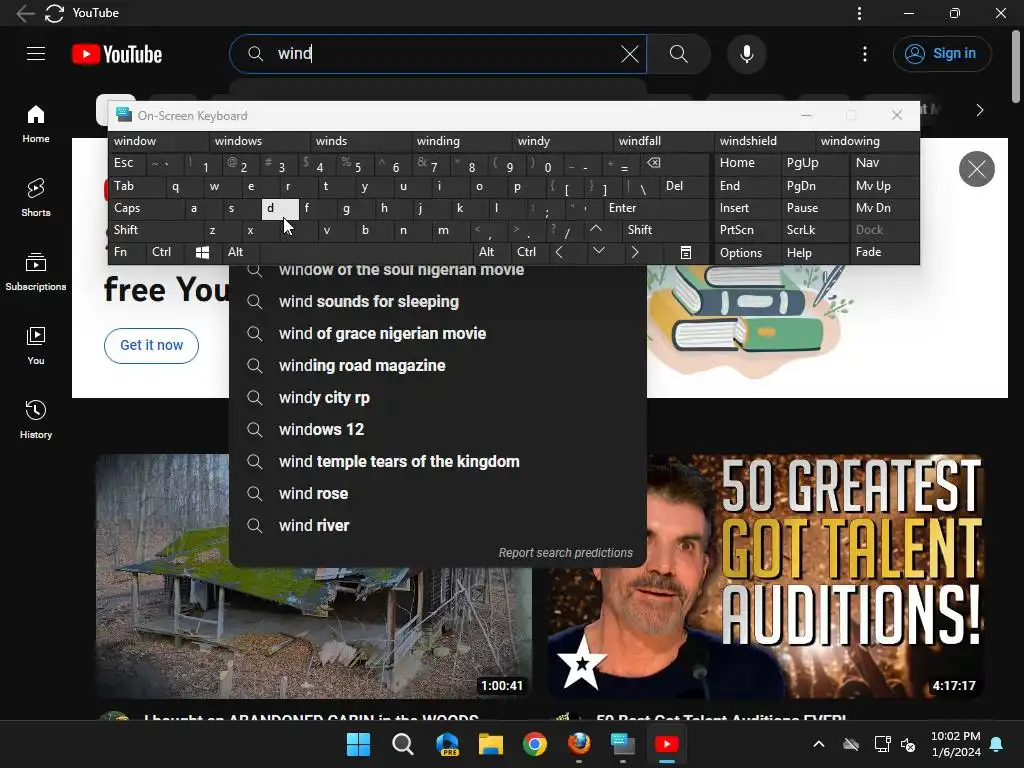Select suggestion 'wind sounds for sleeping'
Viewport: 1024px width, 768px height.
[x=438, y=302]
